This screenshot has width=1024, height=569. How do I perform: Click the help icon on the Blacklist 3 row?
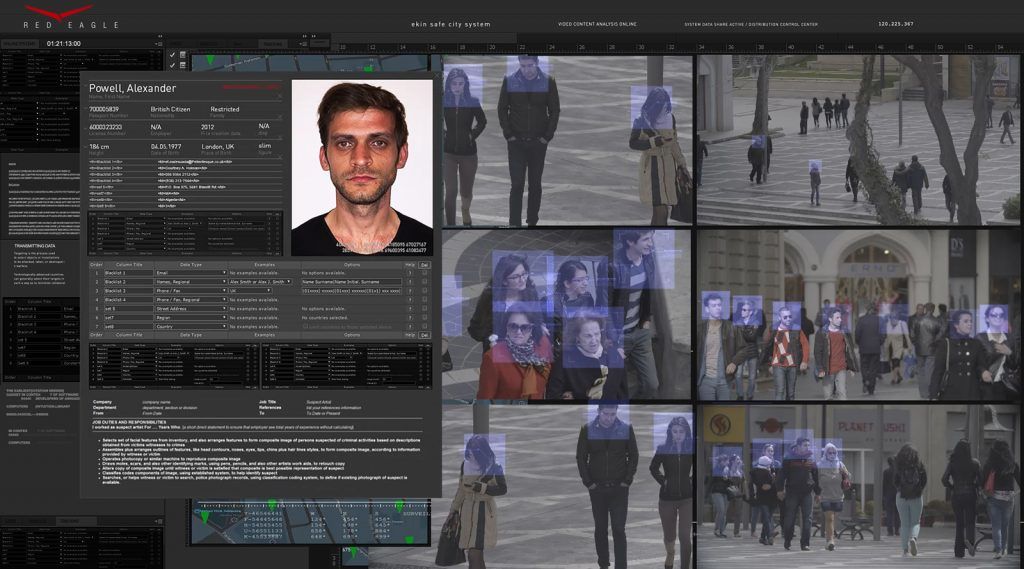(x=409, y=291)
